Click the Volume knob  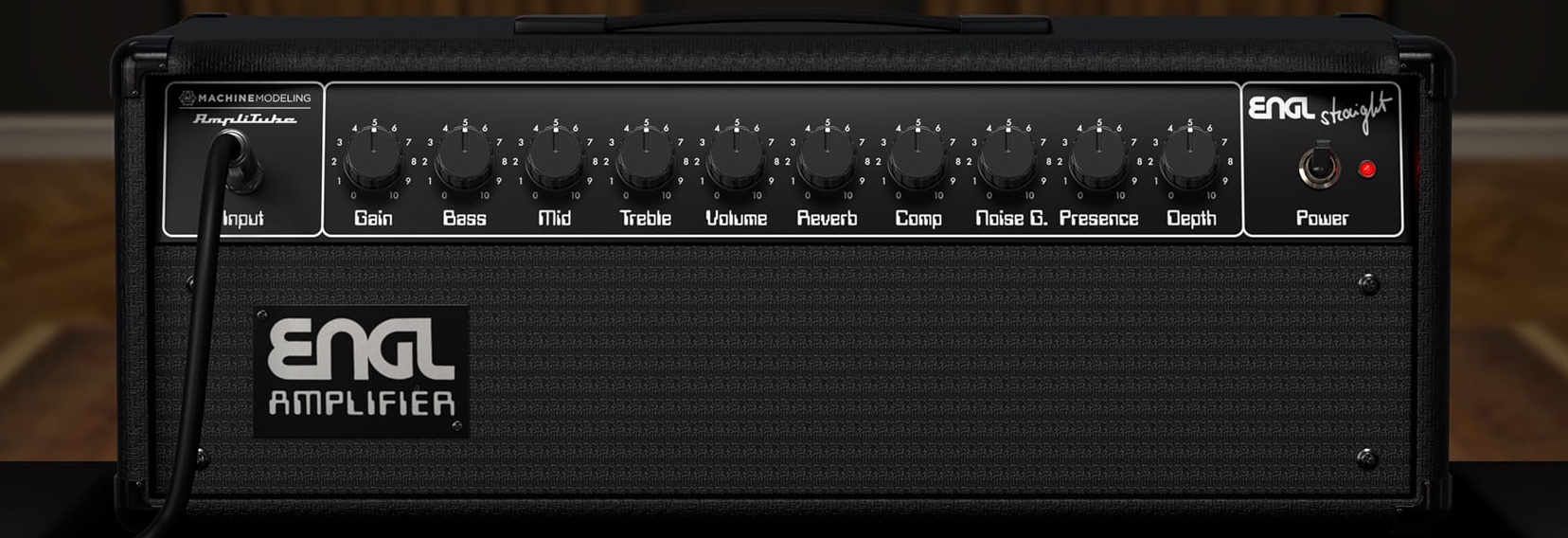[x=736, y=157]
